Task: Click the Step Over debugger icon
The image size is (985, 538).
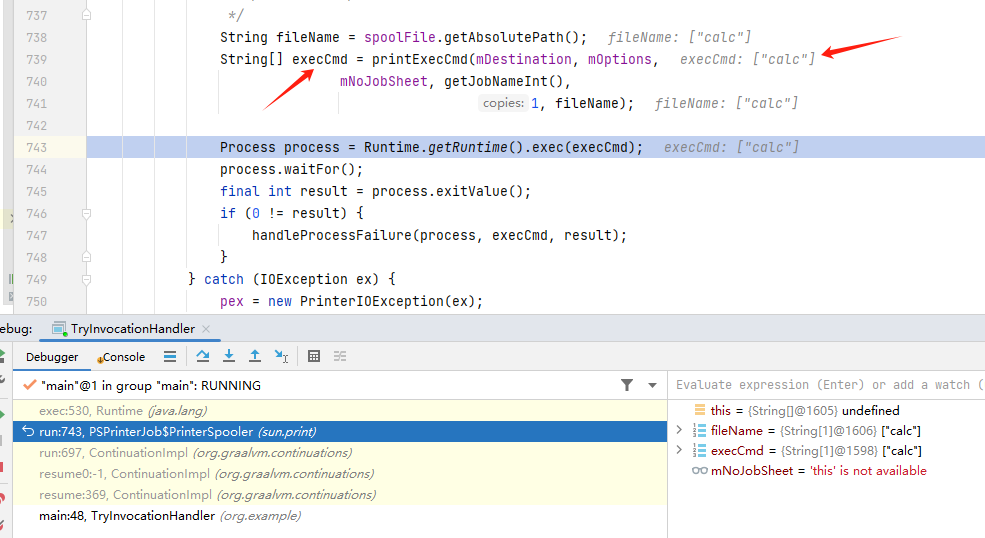Action: 203,356
